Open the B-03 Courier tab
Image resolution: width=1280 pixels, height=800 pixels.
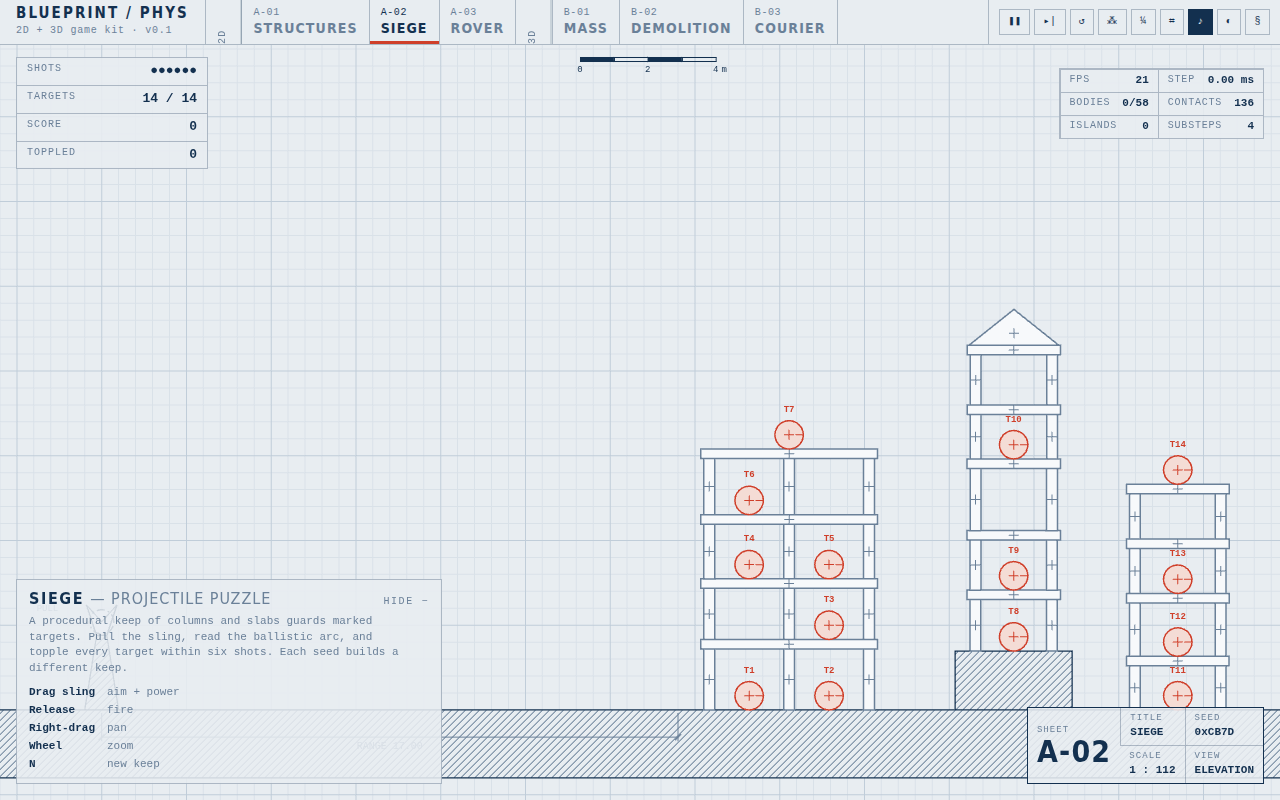coord(790,22)
